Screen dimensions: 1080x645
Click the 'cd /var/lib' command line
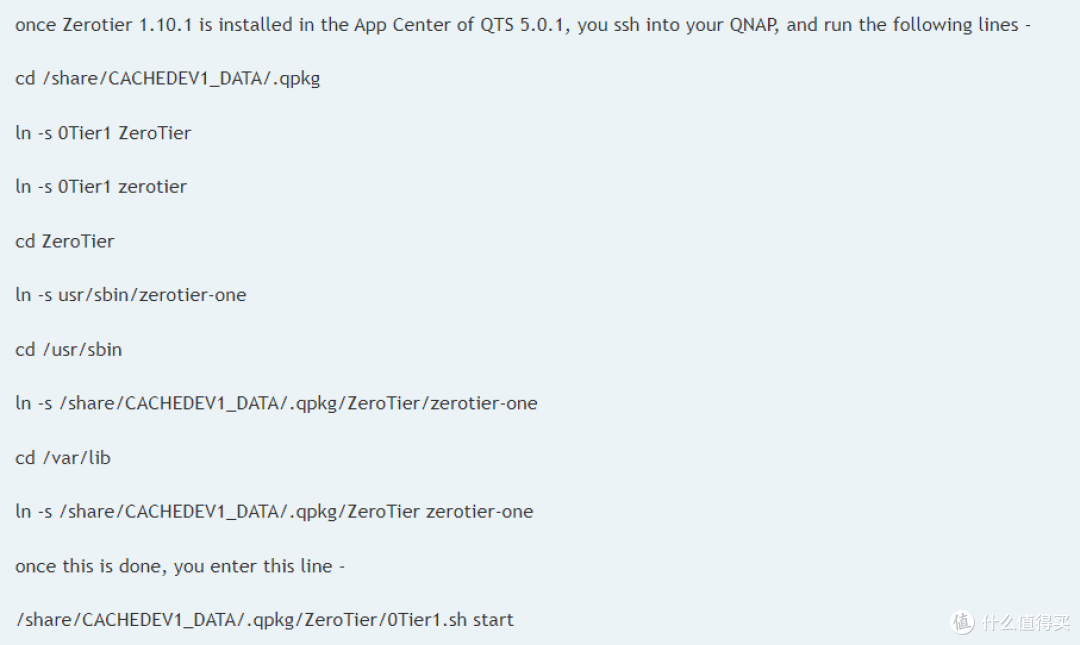point(63,458)
